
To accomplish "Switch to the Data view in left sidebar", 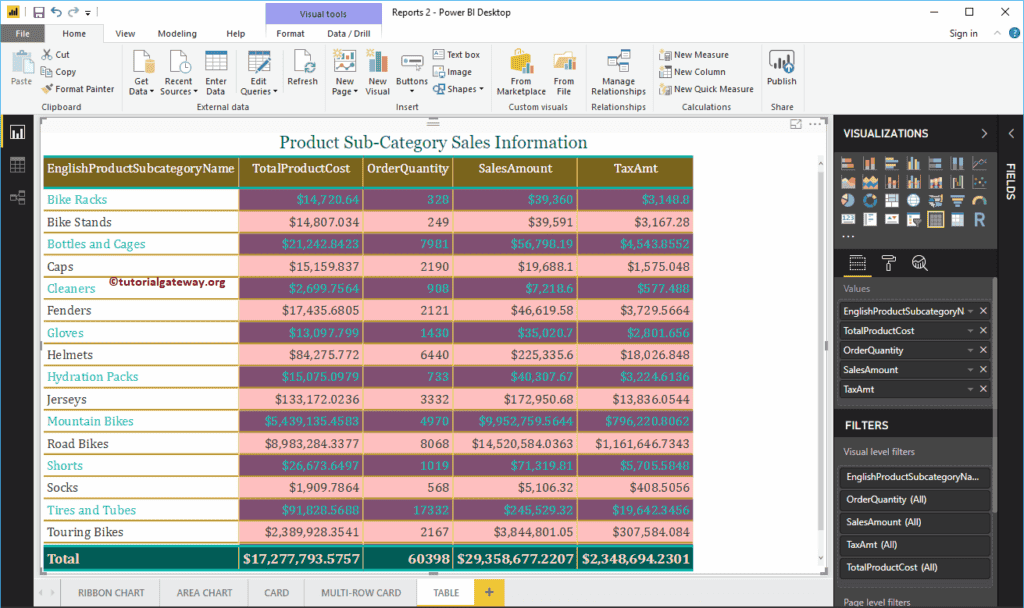I will point(17,165).
